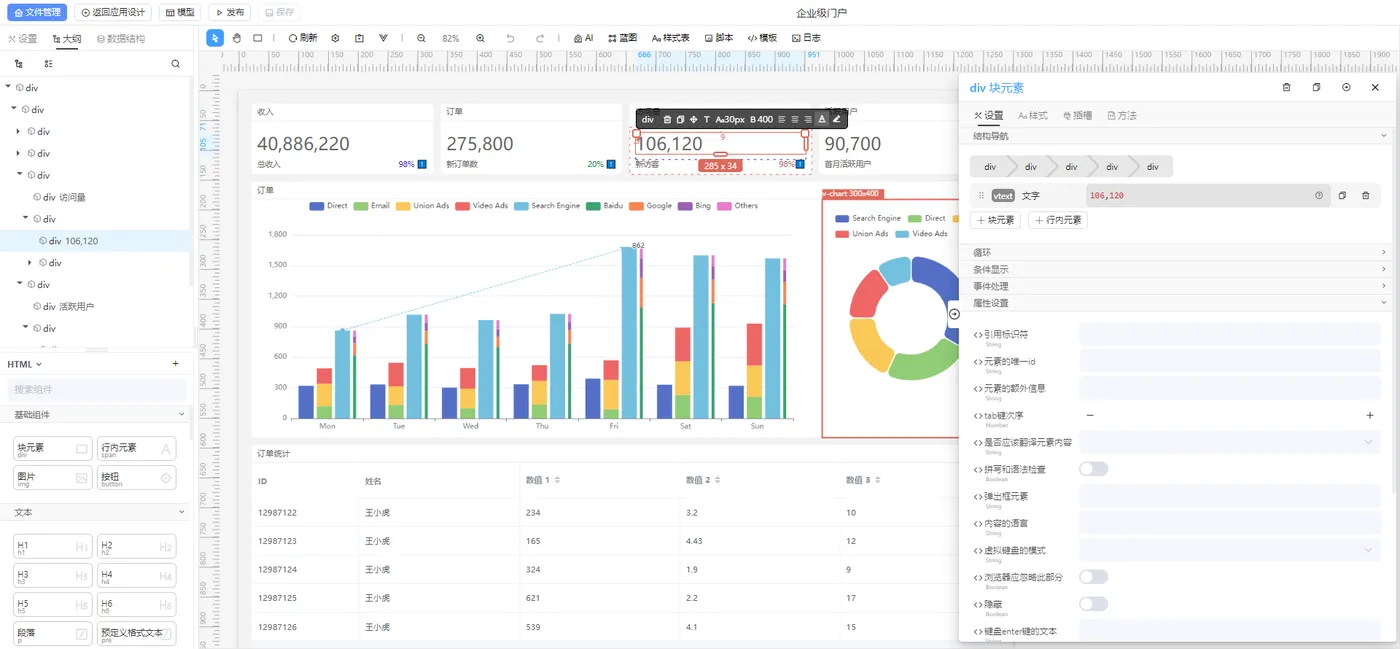
Task: Toggle the 隐藏 switch
Action: (1093, 604)
